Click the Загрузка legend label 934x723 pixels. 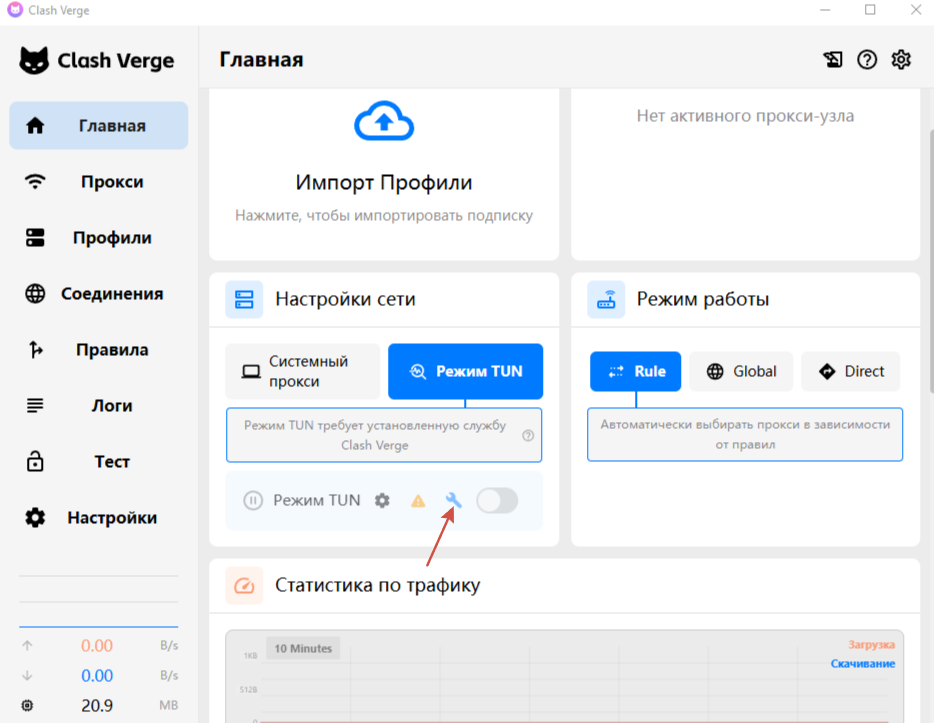[871, 644]
